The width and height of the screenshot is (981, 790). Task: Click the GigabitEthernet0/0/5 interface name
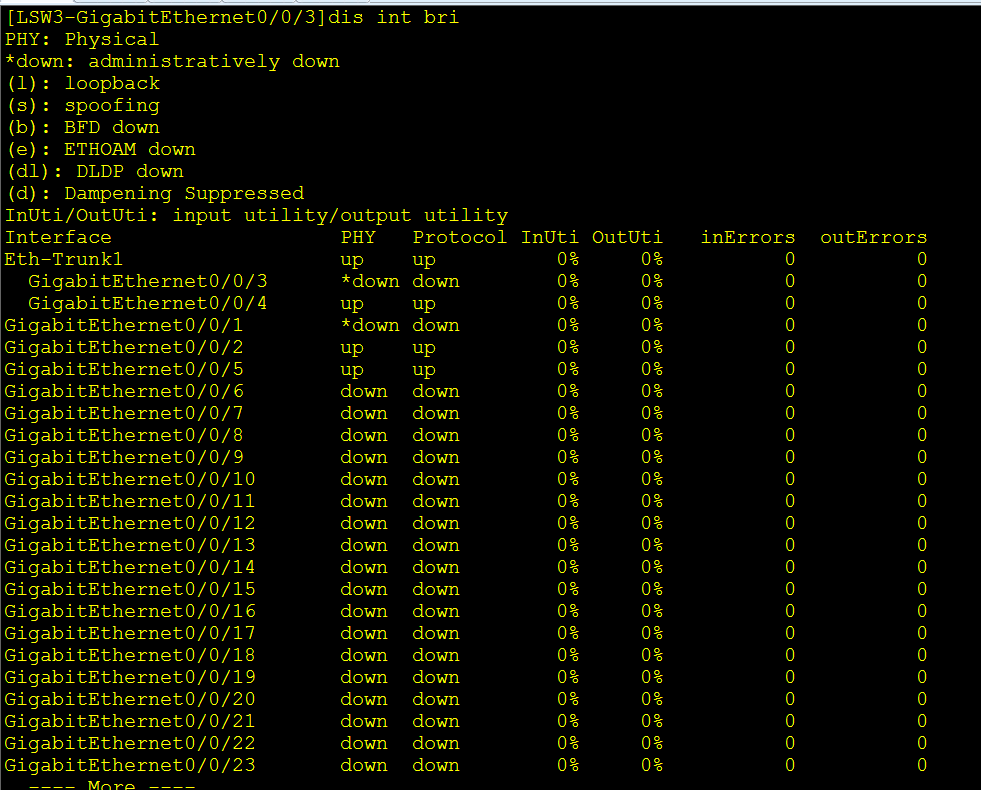tap(124, 369)
